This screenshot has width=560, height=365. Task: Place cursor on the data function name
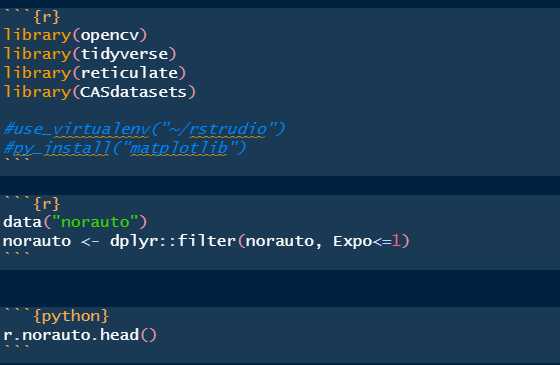[22, 222]
